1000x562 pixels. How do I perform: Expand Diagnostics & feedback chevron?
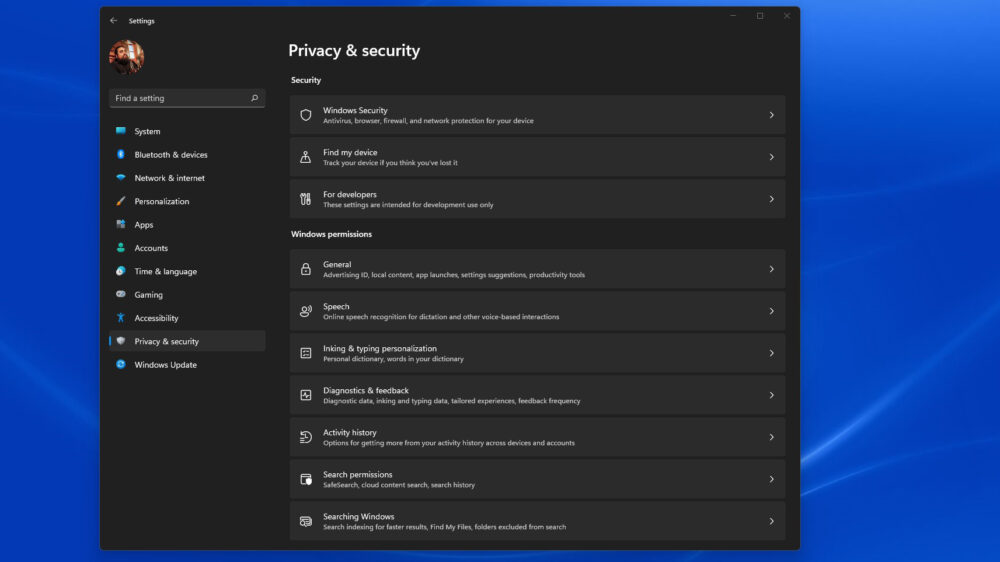pyautogui.click(x=771, y=395)
